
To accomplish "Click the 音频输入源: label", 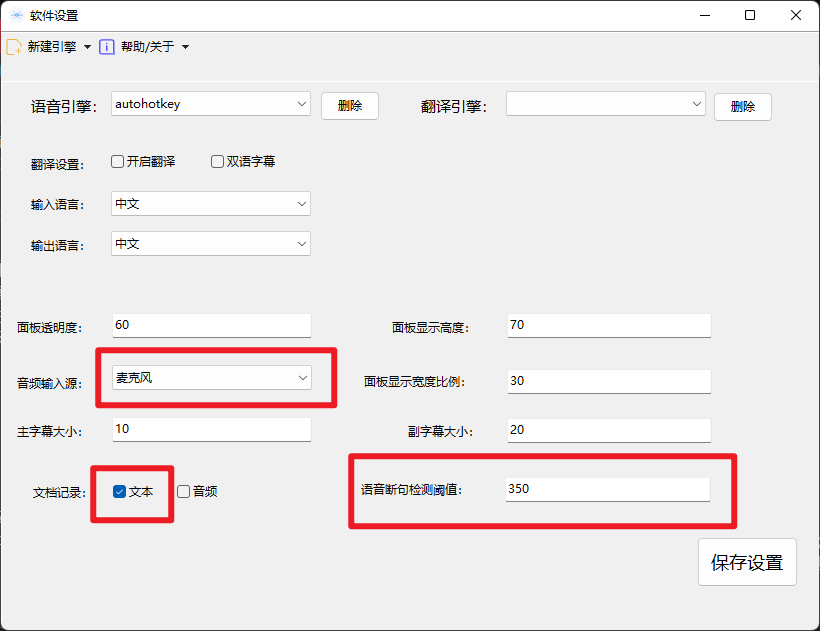I will 49,383.
